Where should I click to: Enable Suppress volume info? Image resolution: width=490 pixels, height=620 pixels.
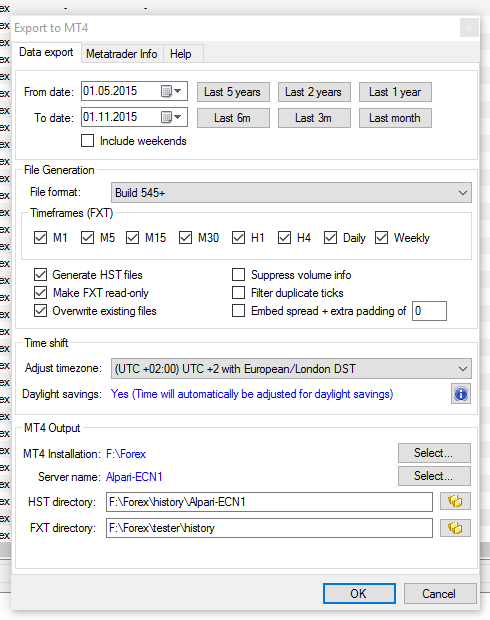[x=238, y=274]
